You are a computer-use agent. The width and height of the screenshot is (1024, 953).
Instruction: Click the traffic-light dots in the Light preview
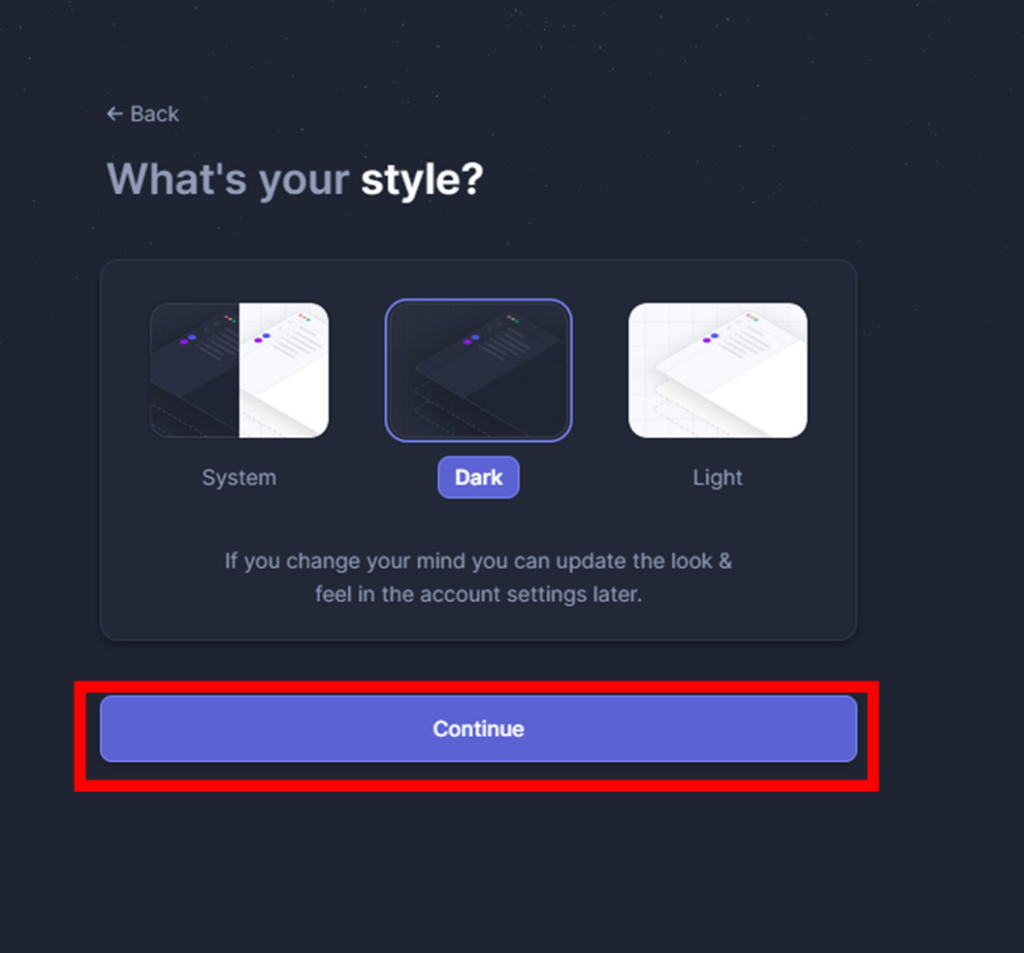coord(752,317)
